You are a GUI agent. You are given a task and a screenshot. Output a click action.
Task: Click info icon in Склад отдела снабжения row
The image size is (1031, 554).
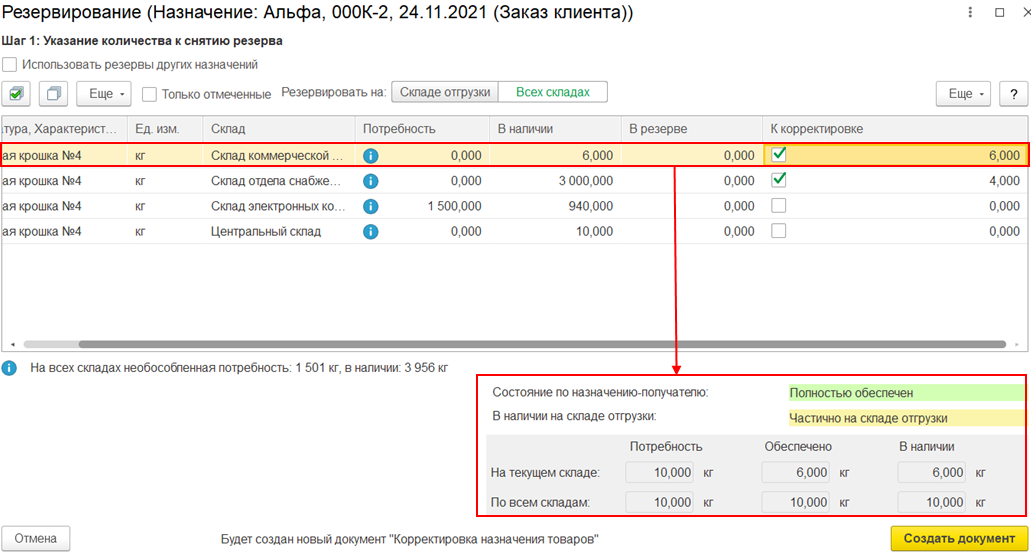pyautogui.click(x=371, y=181)
